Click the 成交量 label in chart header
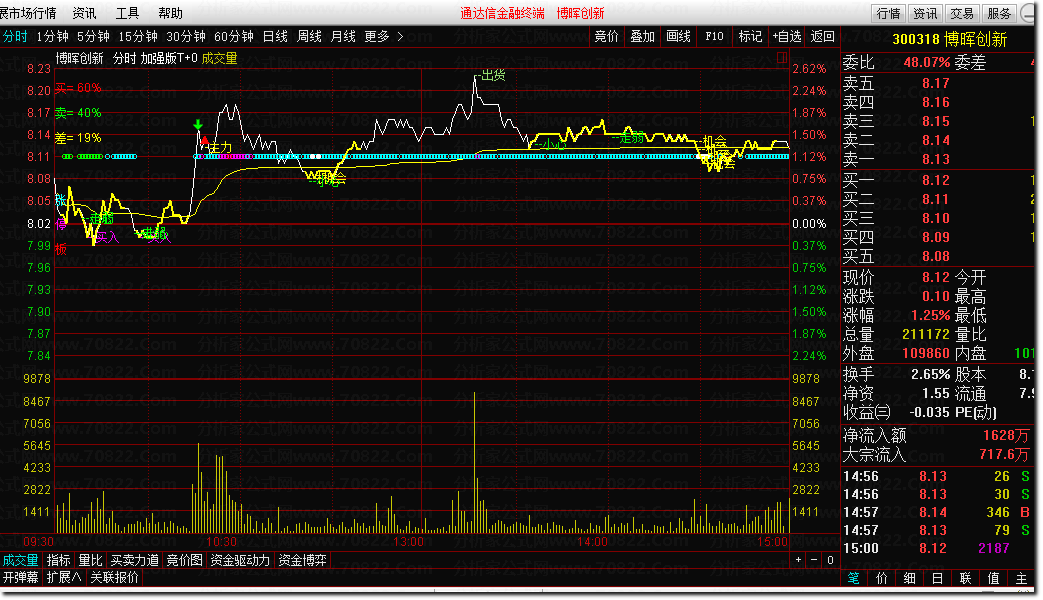Image resolution: width=1043 pixels, height=600 pixels. point(219,59)
